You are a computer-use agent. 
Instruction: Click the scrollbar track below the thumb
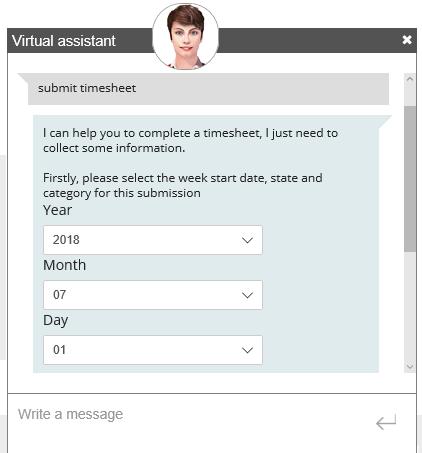(x=410, y=306)
